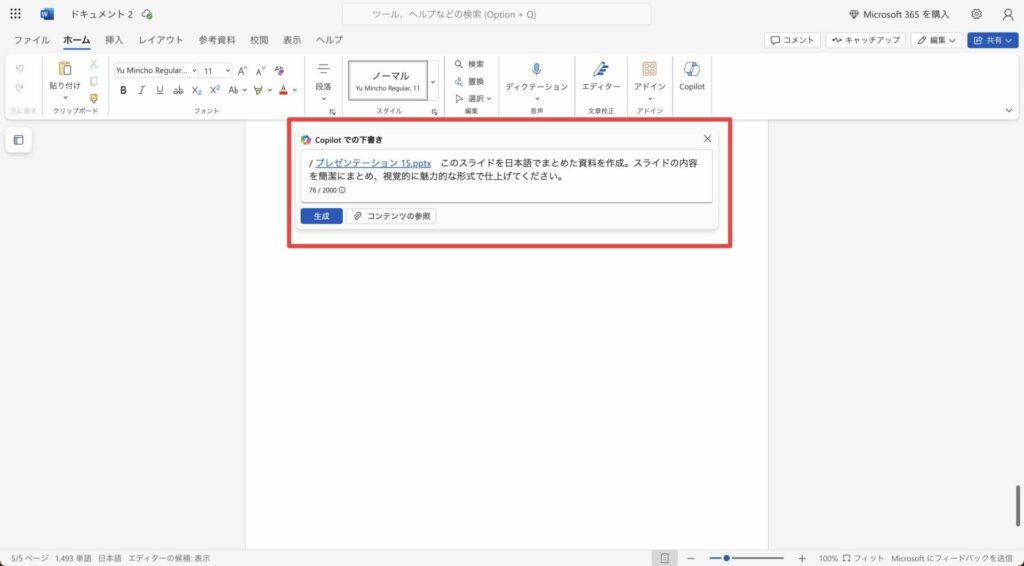
Task: Increase font size with A^ icon
Action: pos(242,71)
